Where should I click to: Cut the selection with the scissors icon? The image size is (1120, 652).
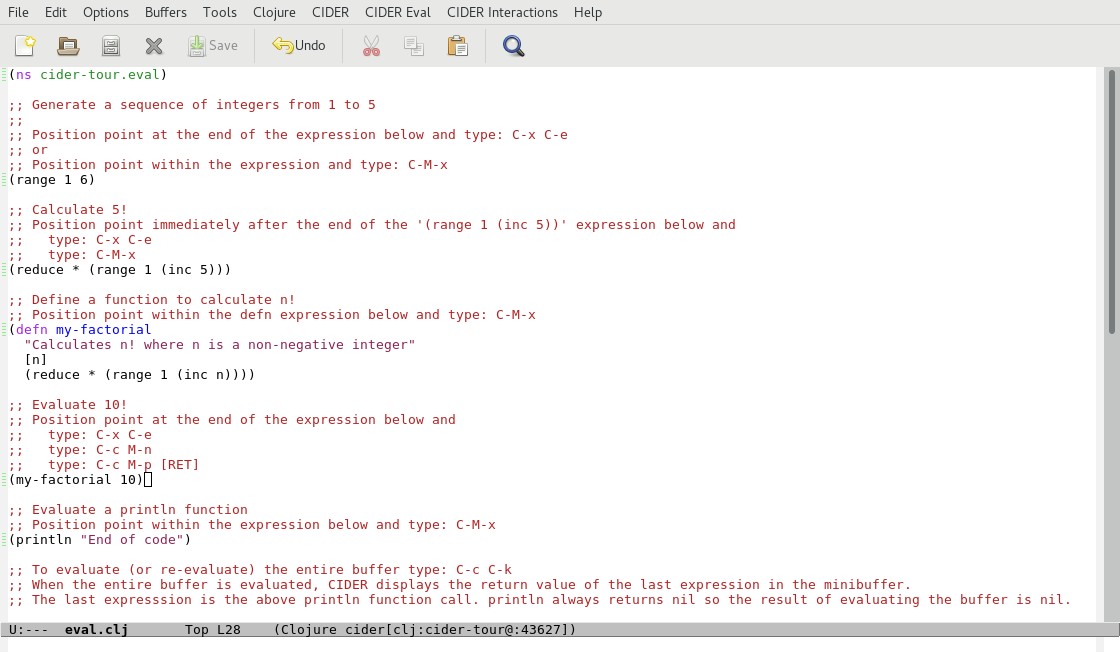[x=371, y=46]
